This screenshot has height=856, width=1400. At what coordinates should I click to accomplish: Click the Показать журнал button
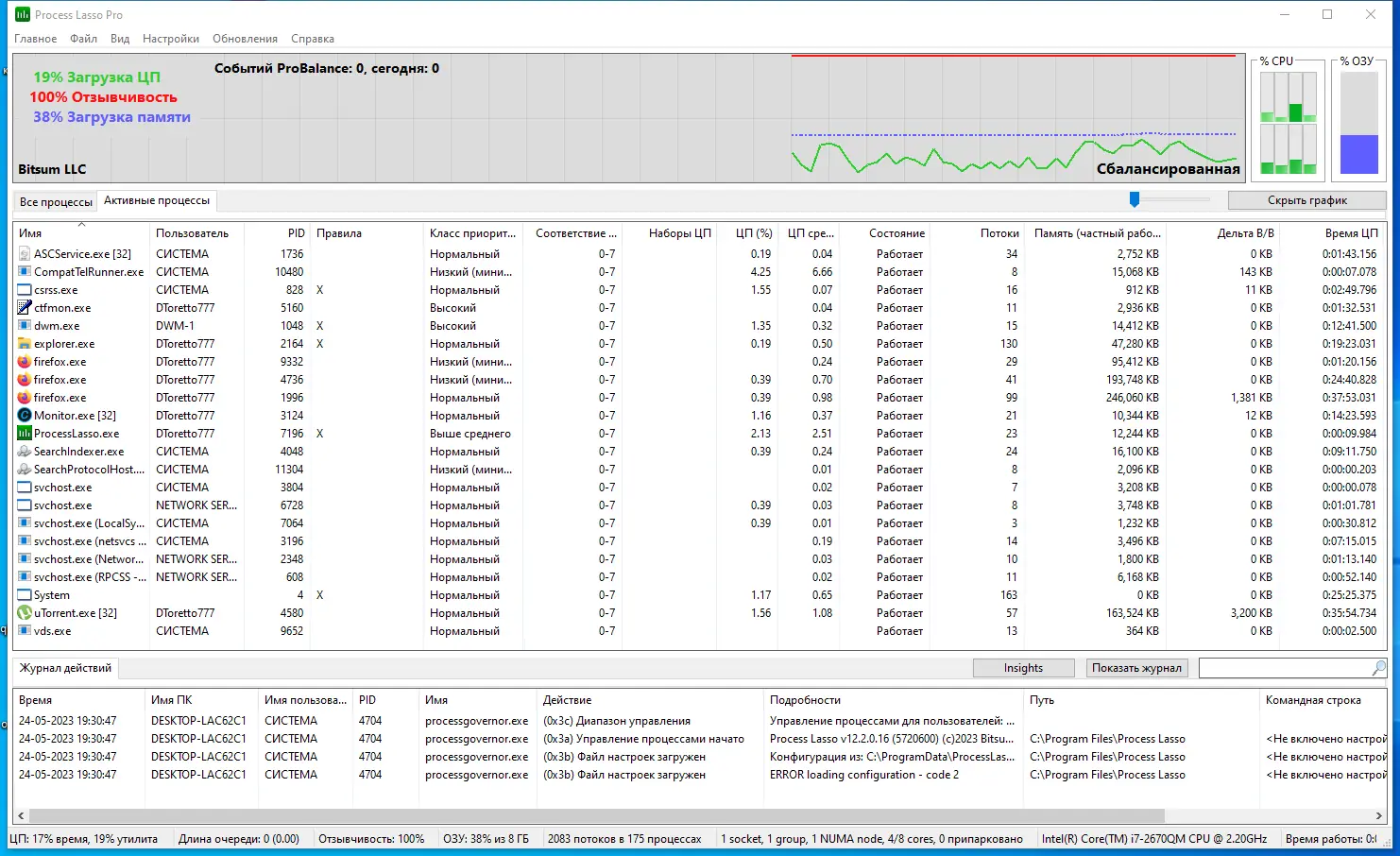click(x=1136, y=668)
